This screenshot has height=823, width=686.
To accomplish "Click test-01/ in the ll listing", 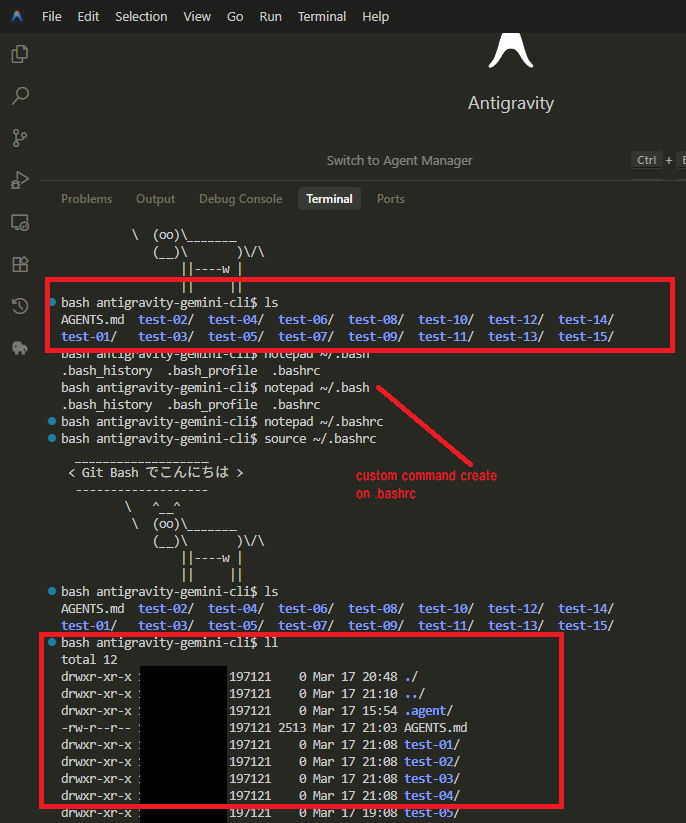I will (x=432, y=745).
